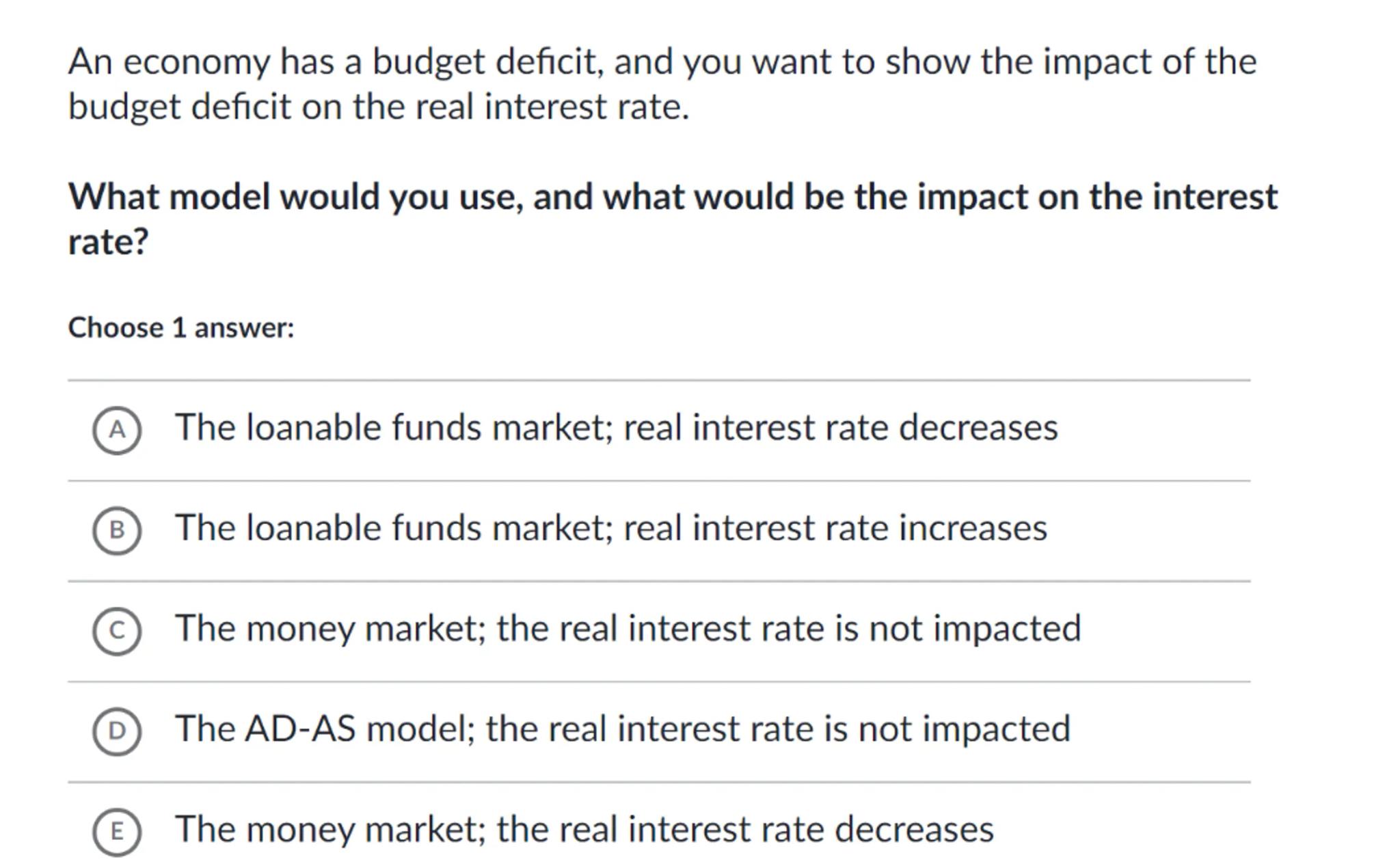Pick radio circle C for money market
Screen dimensions: 1400x868
117,631
